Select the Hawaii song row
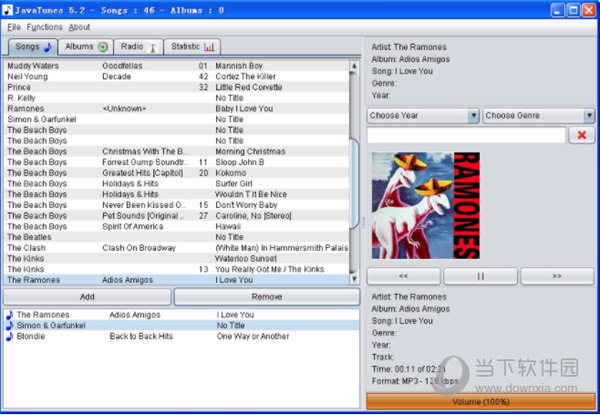 (176, 226)
